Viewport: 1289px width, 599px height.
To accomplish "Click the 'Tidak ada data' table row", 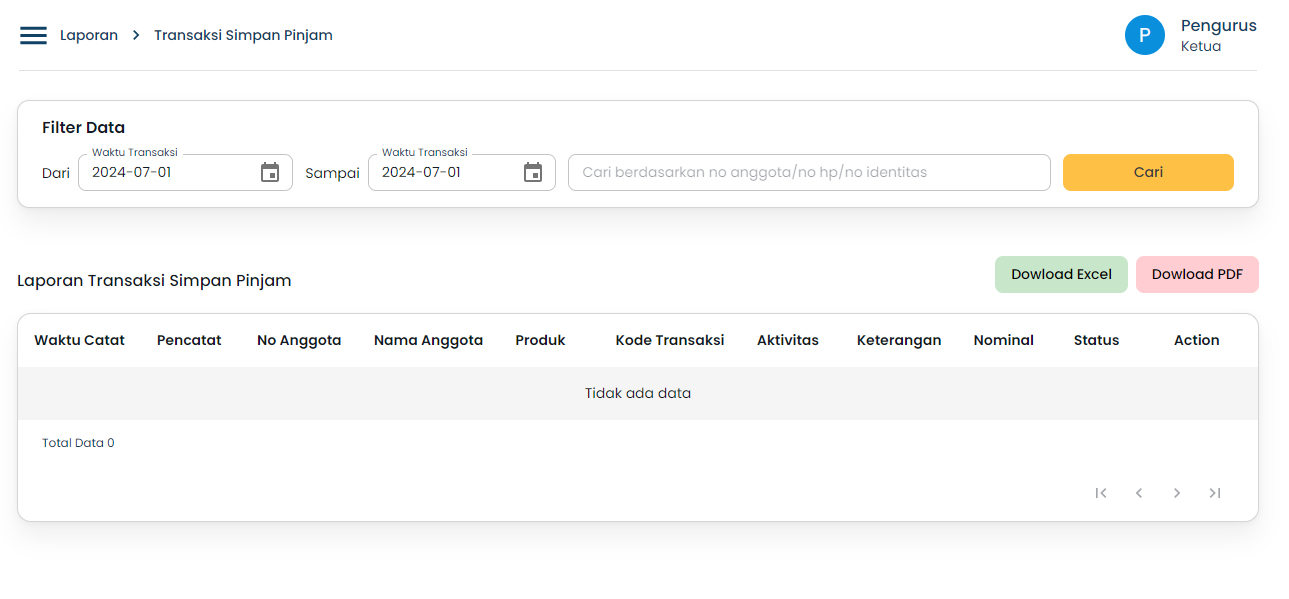I will coord(637,392).
